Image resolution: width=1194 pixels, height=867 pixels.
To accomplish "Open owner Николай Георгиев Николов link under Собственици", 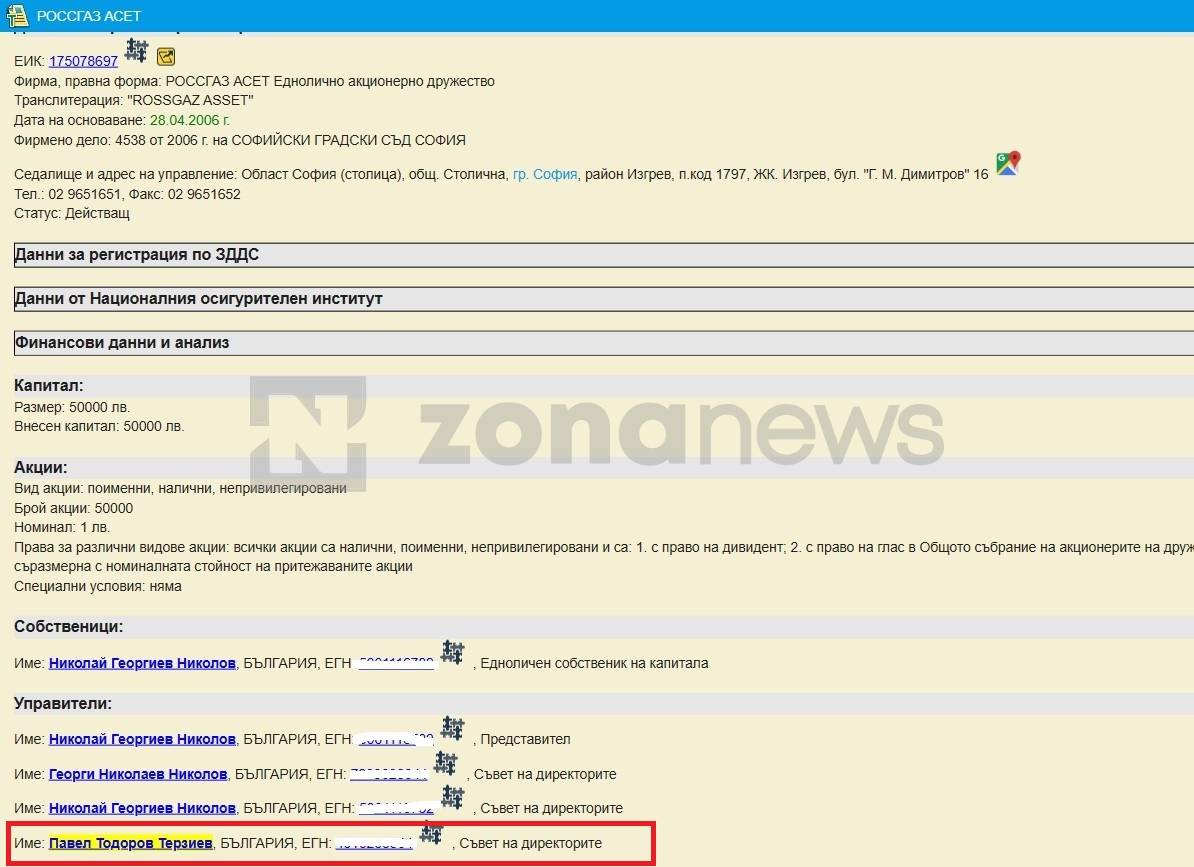I will coord(142,663).
